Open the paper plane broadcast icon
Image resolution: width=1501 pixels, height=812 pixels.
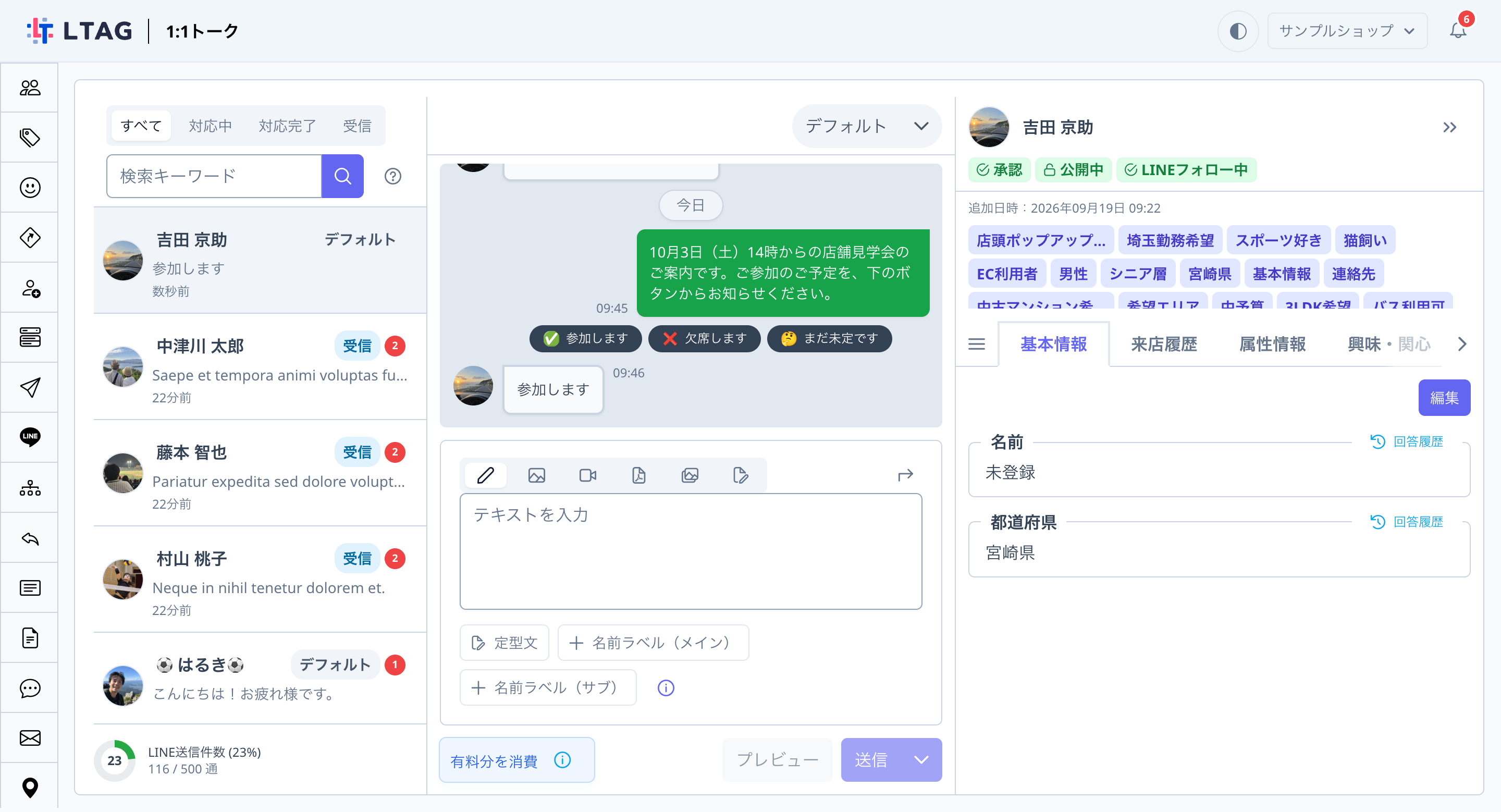pyautogui.click(x=30, y=388)
